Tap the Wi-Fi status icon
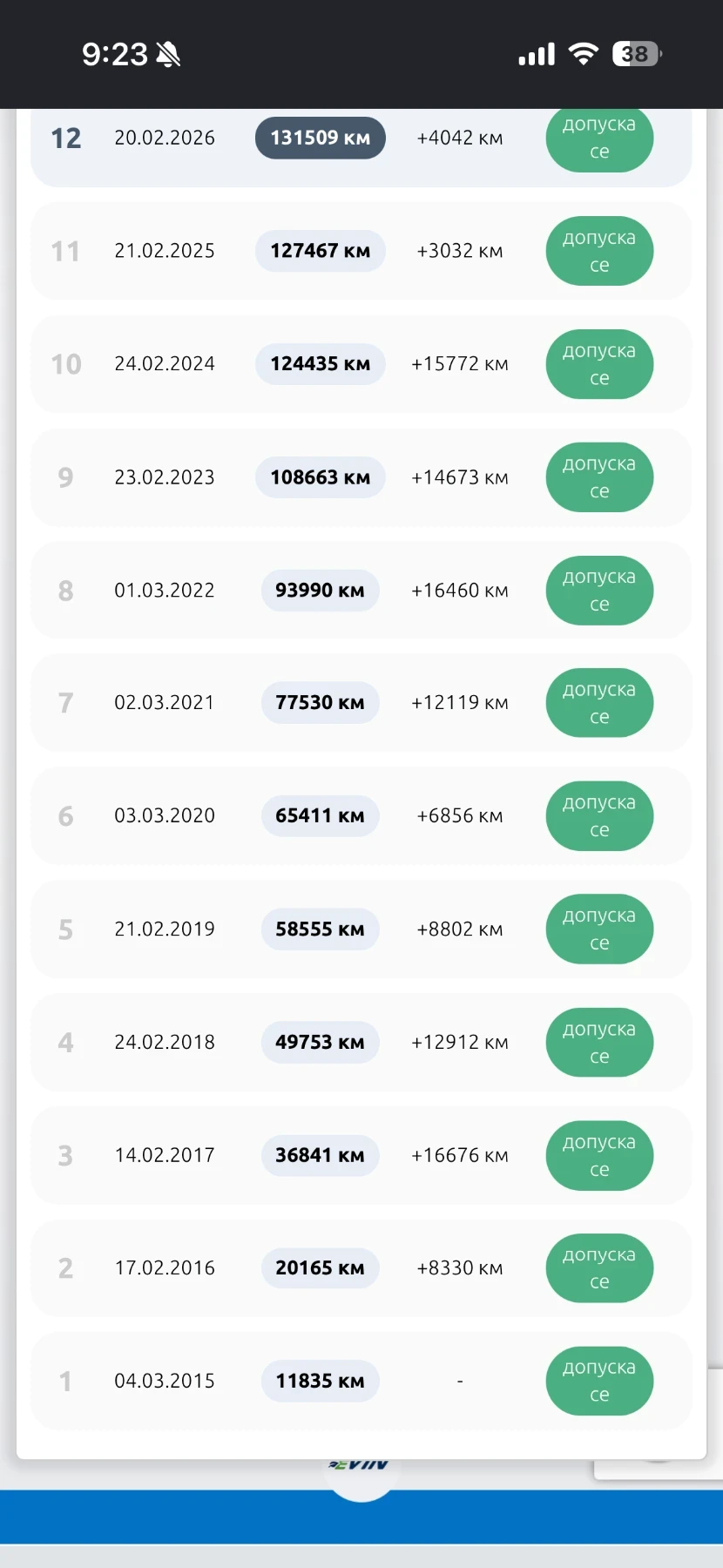The image size is (723, 1568). 584,54
